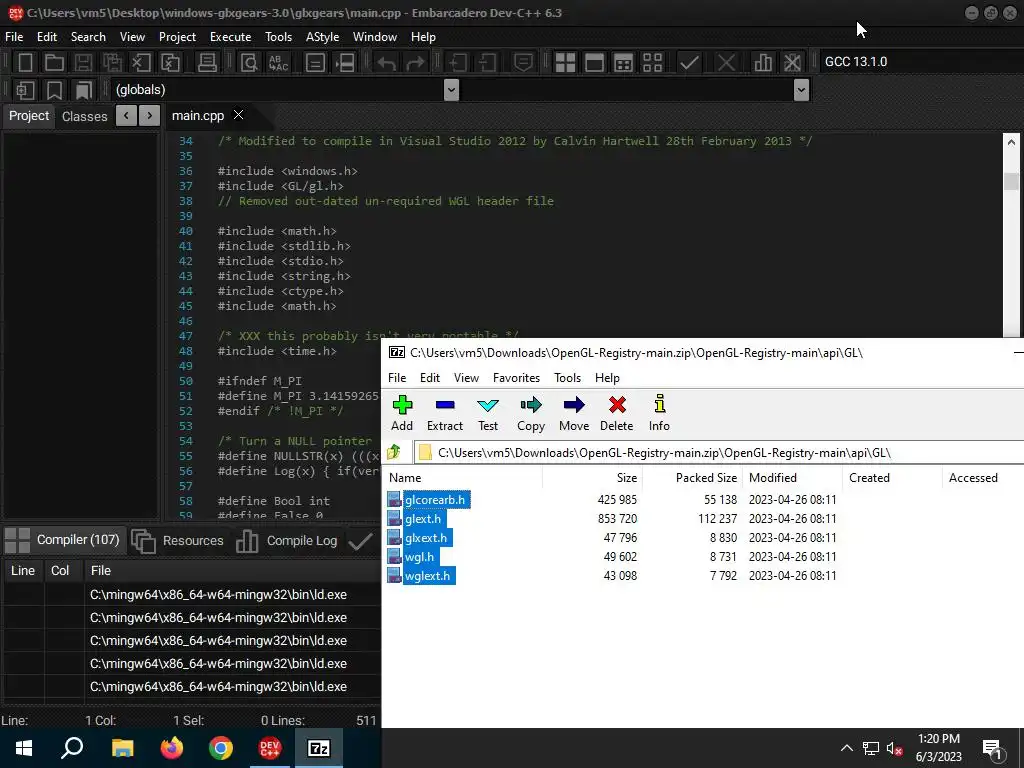Click the Print icon in Dev-C++ toolbar
Image resolution: width=1024 pixels, height=768 pixels.
[207, 63]
